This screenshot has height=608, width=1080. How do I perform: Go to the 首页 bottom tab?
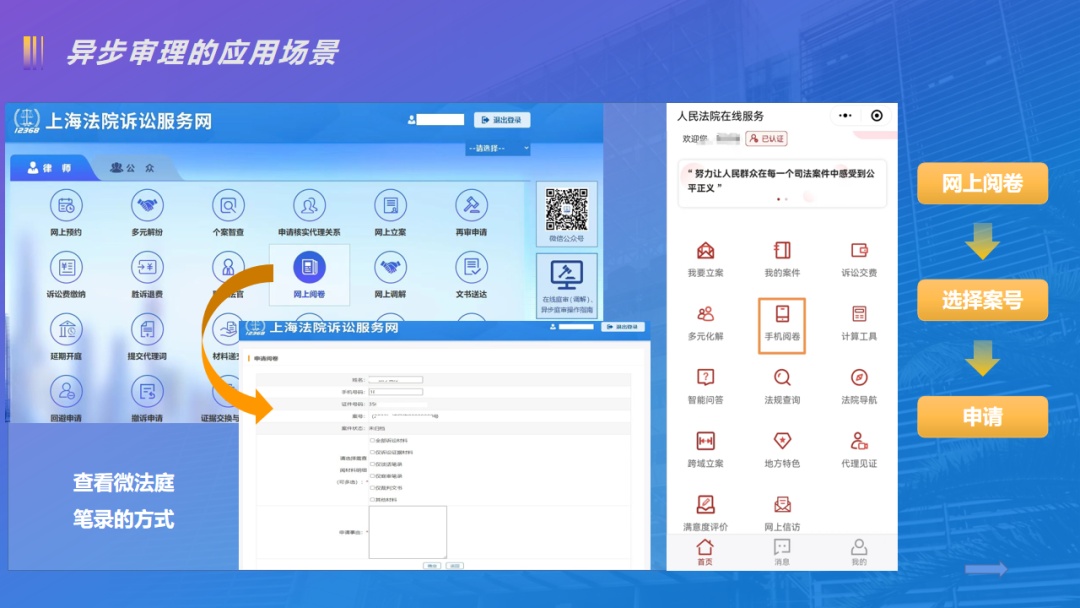tap(705, 552)
